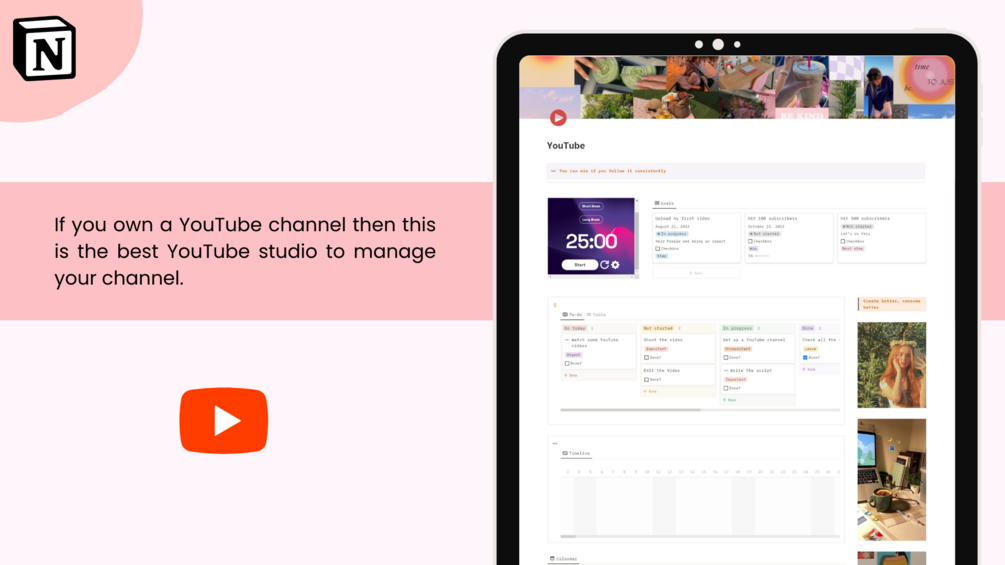
Task: Click the 'Unimportant' tag on Set up channel card
Action: (x=738, y=349)
